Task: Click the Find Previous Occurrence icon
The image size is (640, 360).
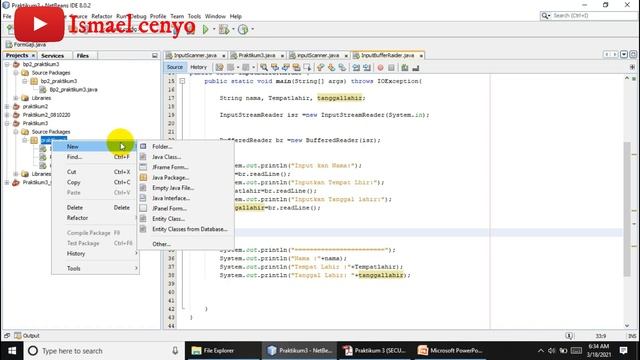Action: pyautogui.click(x=275, y=67)
